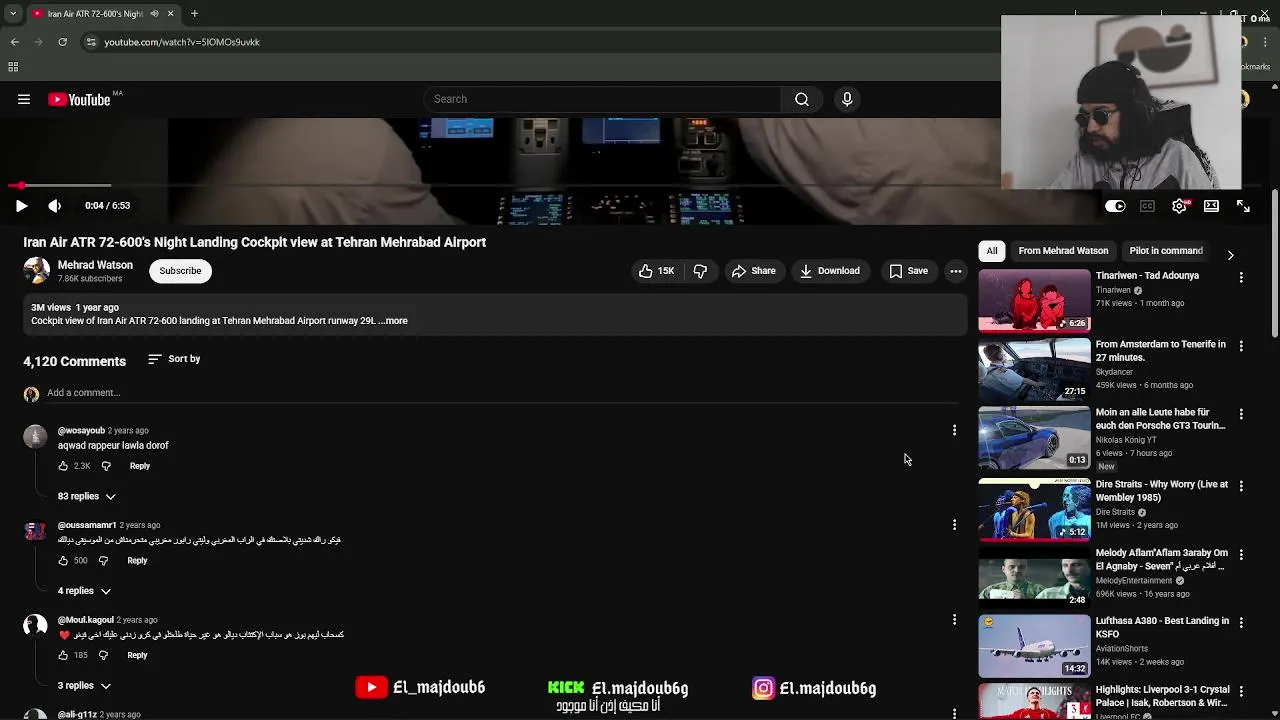Open a new browser tab

point(194,14)
